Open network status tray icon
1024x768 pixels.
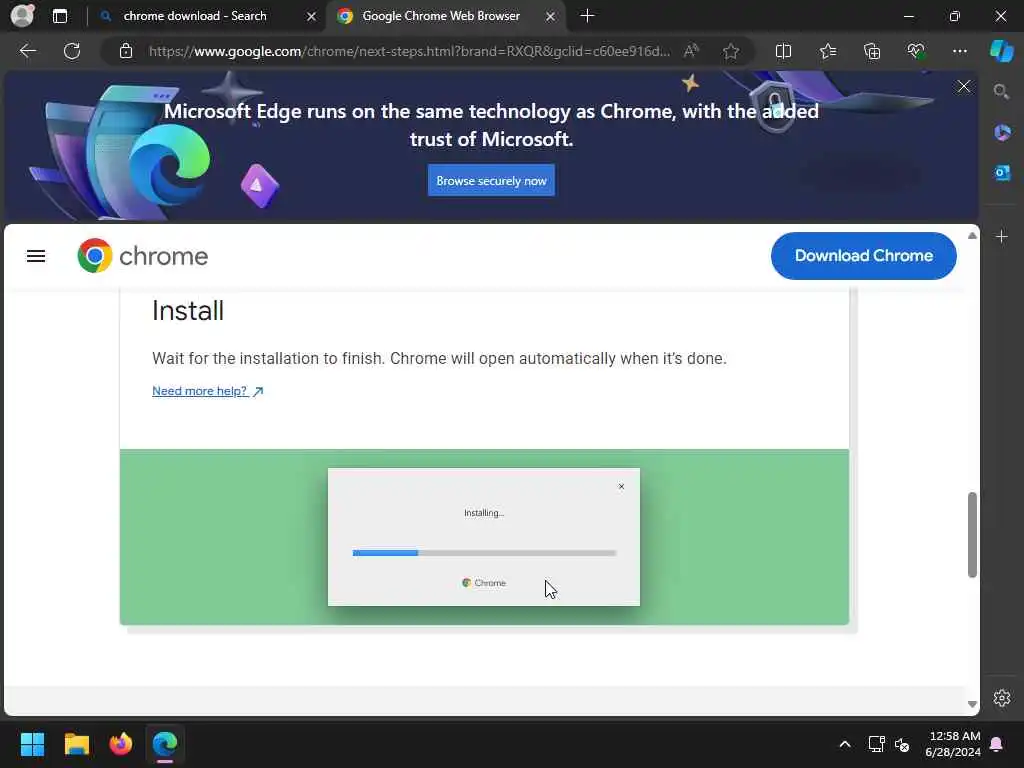tap(876, 744)
